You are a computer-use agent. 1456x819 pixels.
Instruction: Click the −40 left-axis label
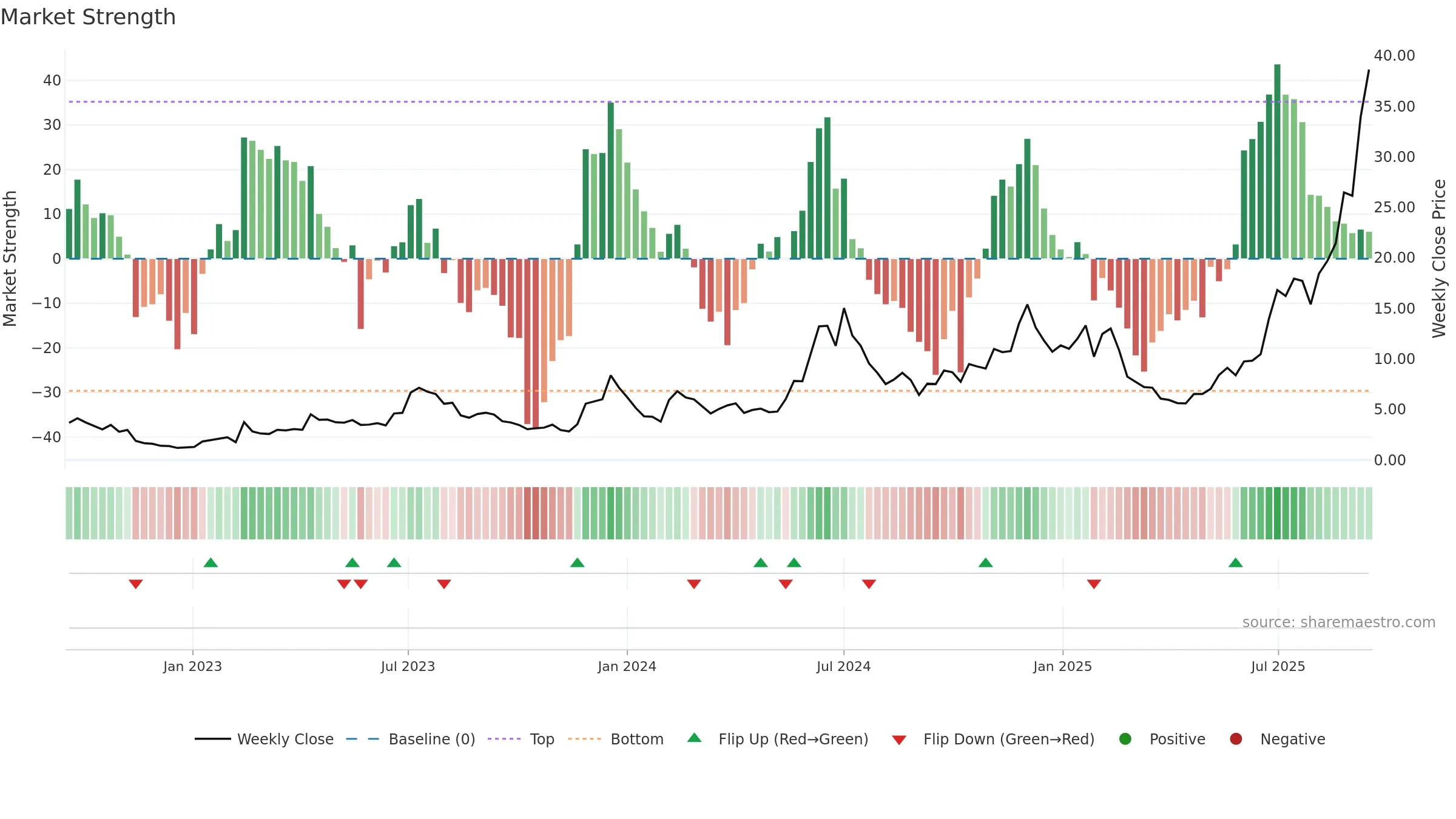coord(47,437)
